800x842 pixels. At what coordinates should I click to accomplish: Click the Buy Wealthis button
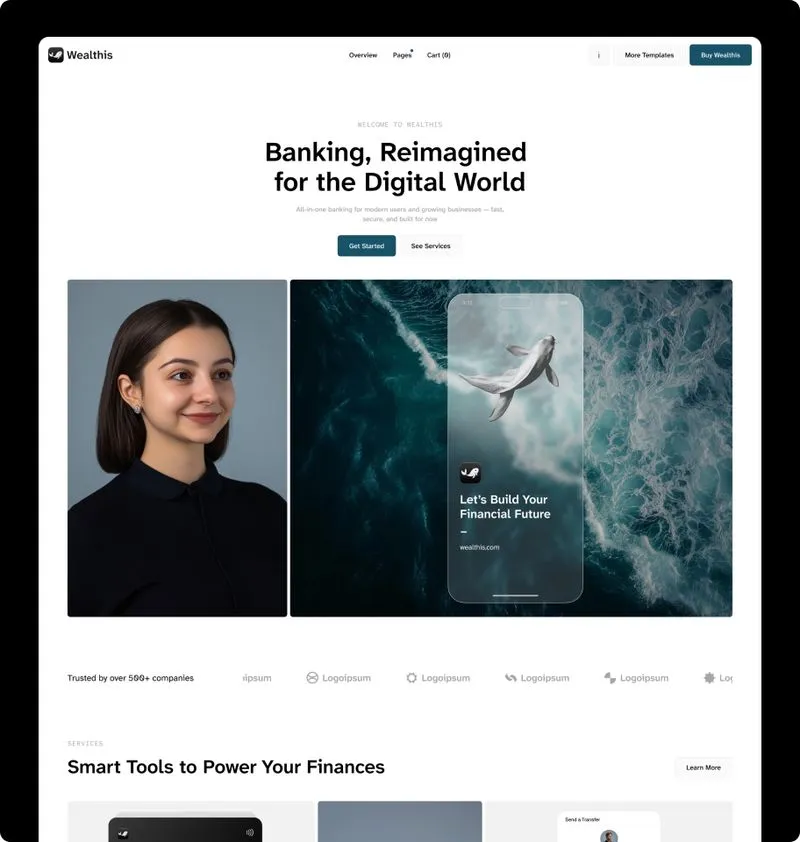pyautogui.click(x=720, y=55)
